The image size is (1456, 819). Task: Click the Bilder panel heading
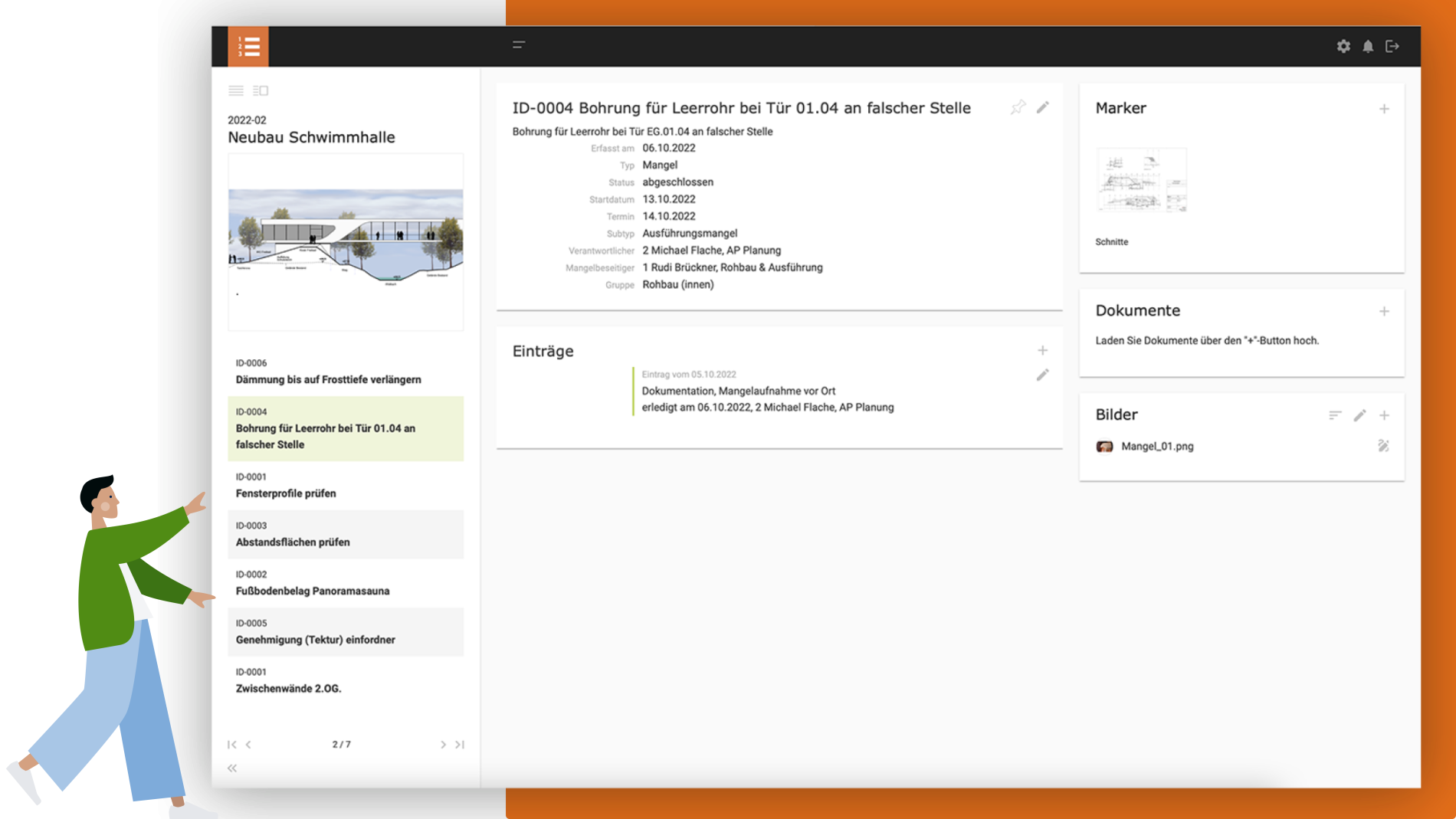(1116, 414)
